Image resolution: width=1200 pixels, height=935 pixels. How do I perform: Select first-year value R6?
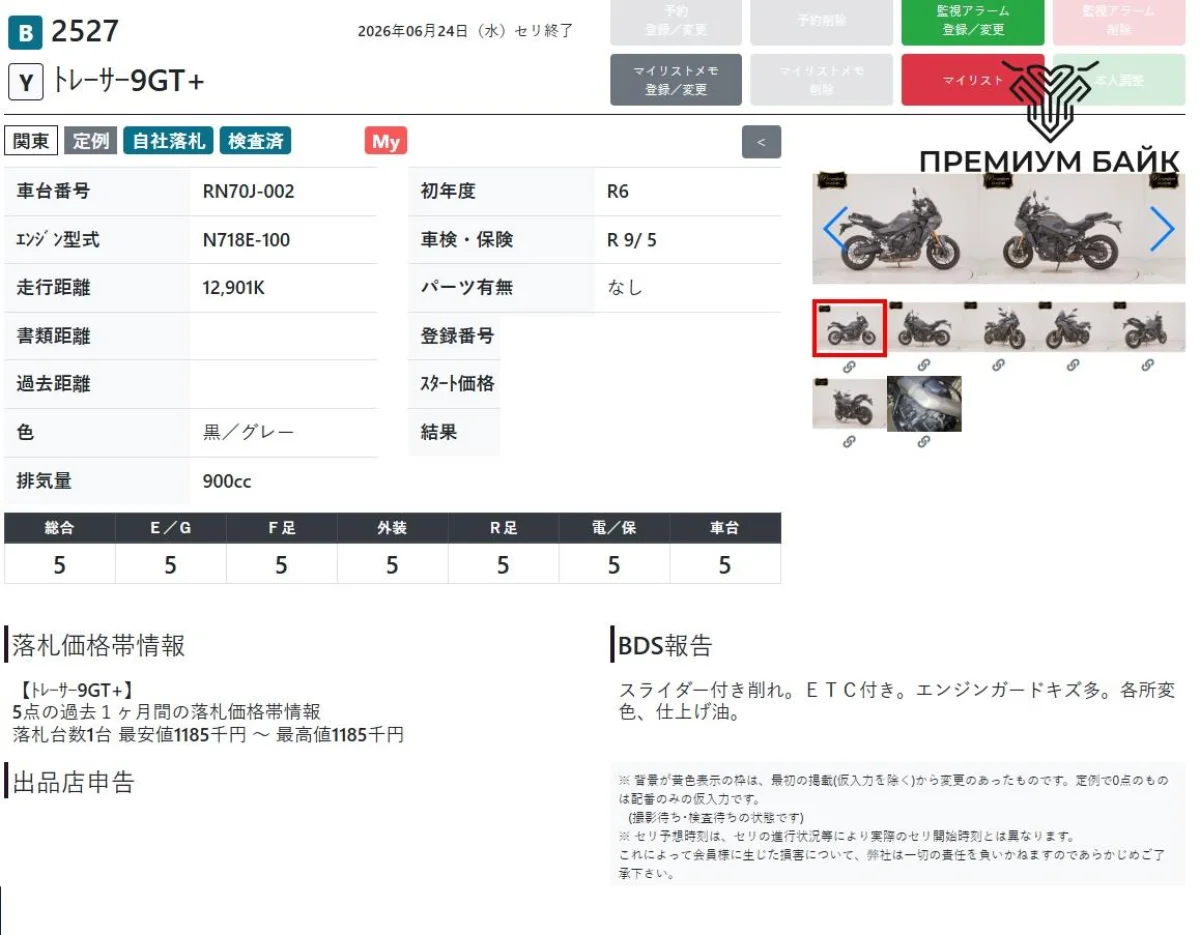pyautogui.click(x=618, y=191)
